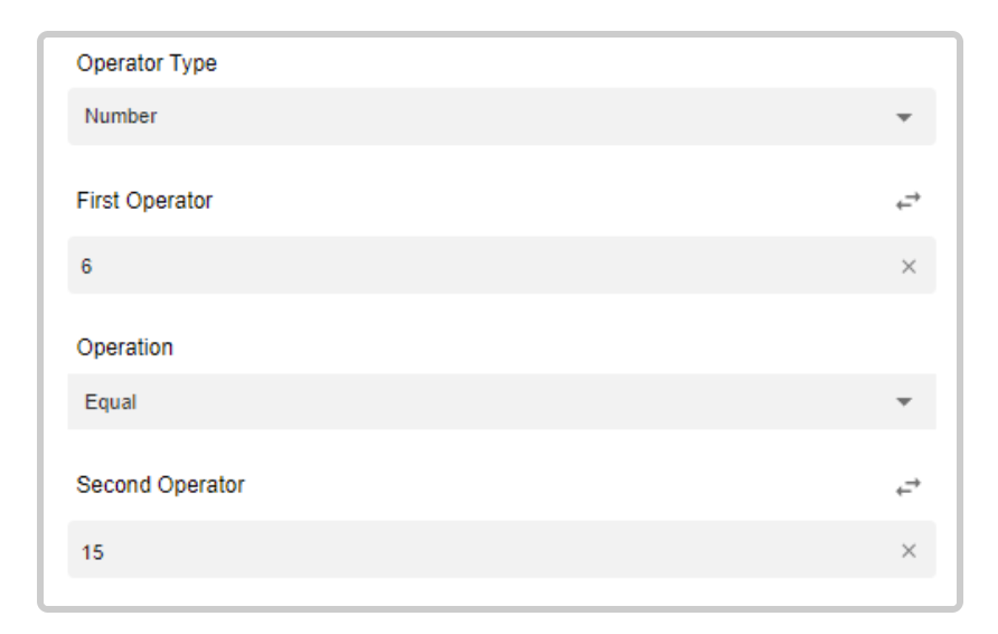Select the Number text in Operator Type
998x634 pixels.
(120, 116)
